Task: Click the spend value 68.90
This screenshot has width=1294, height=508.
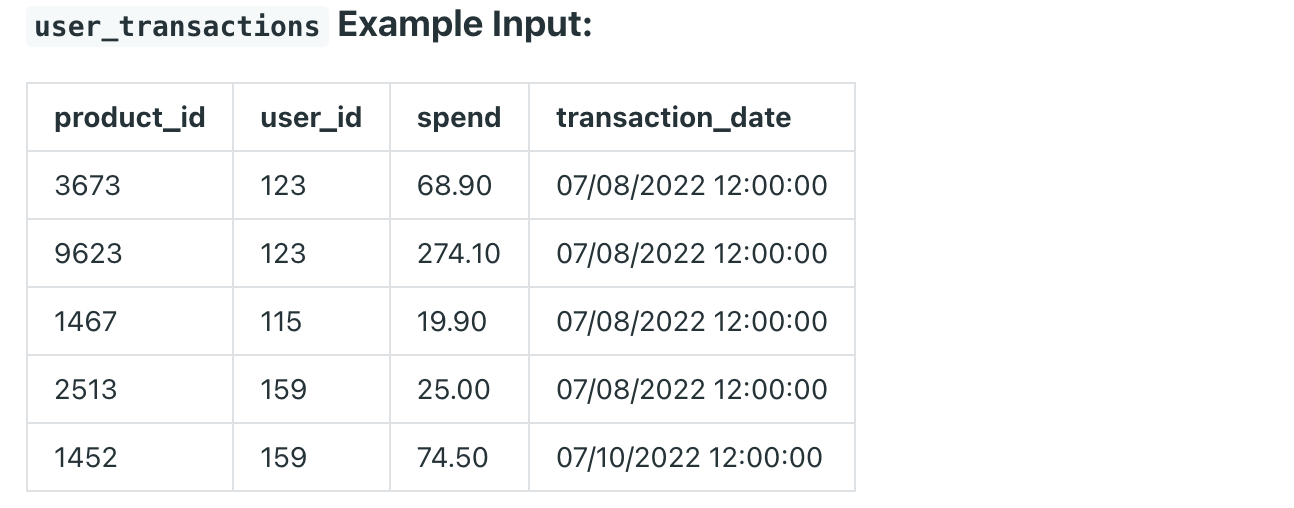Action: pos(454,186)
